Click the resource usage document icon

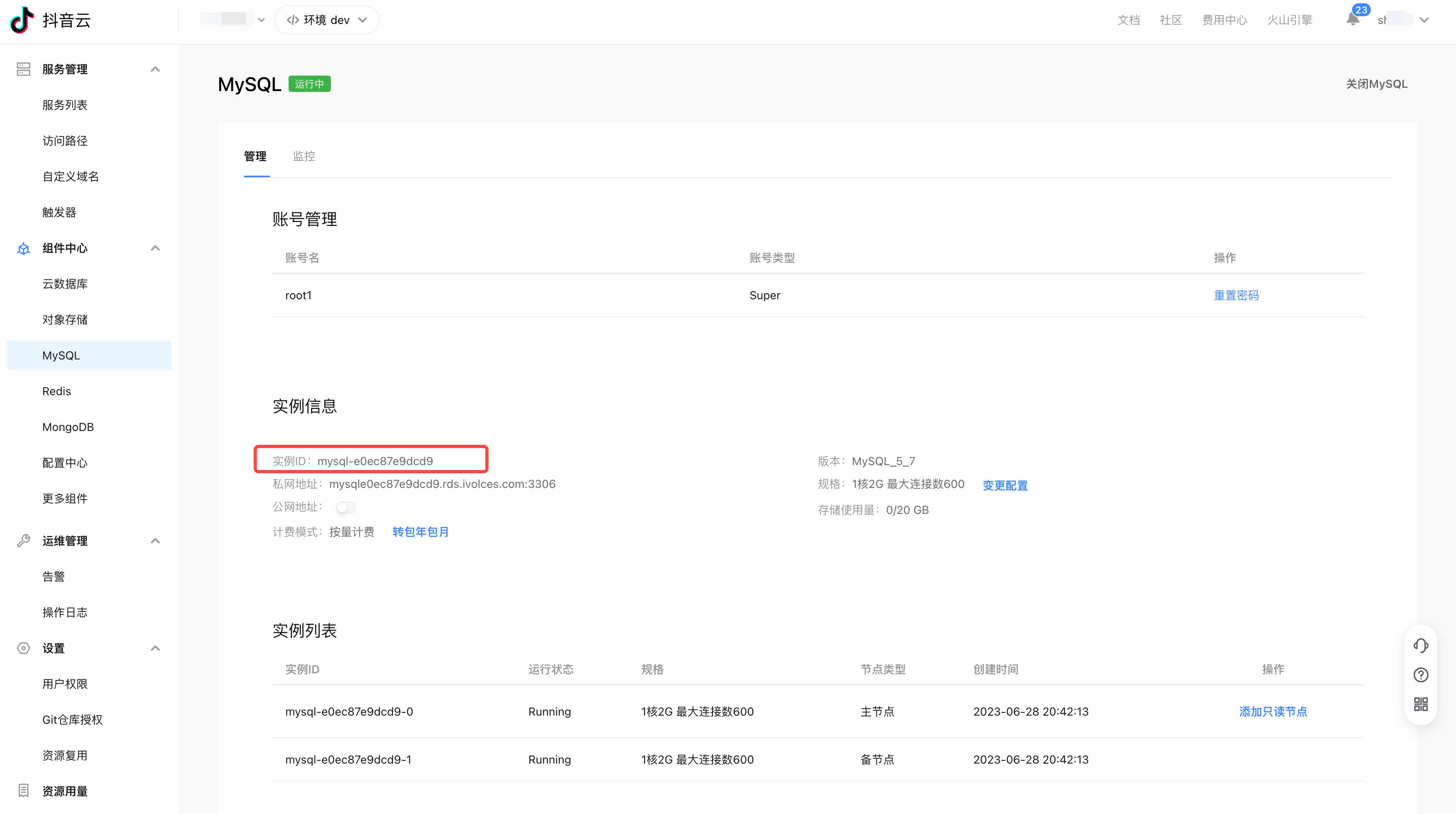pos(23,790)
